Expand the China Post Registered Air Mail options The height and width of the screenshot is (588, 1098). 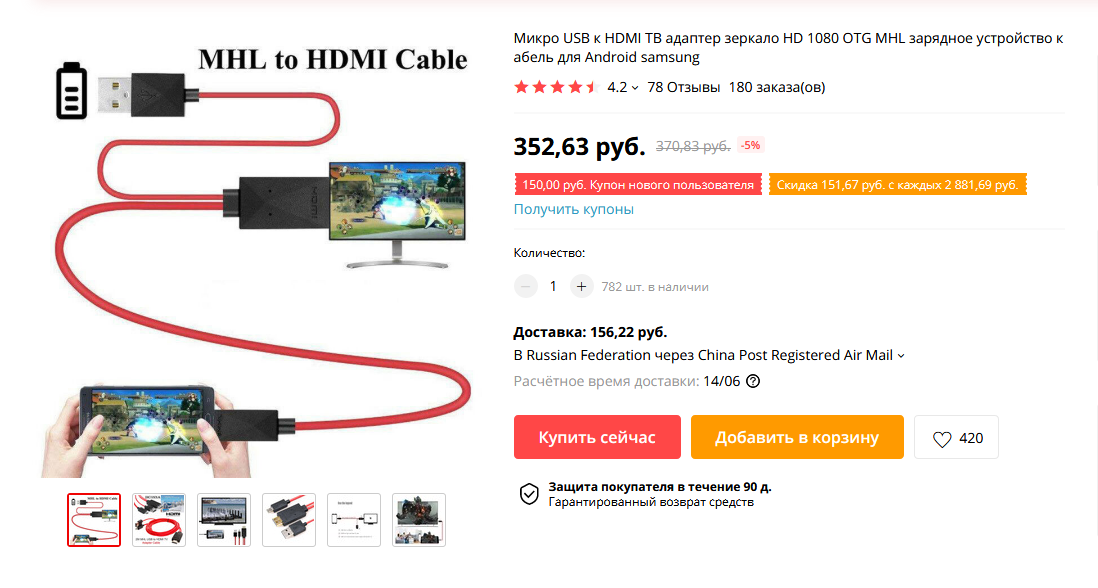point(901,356)
